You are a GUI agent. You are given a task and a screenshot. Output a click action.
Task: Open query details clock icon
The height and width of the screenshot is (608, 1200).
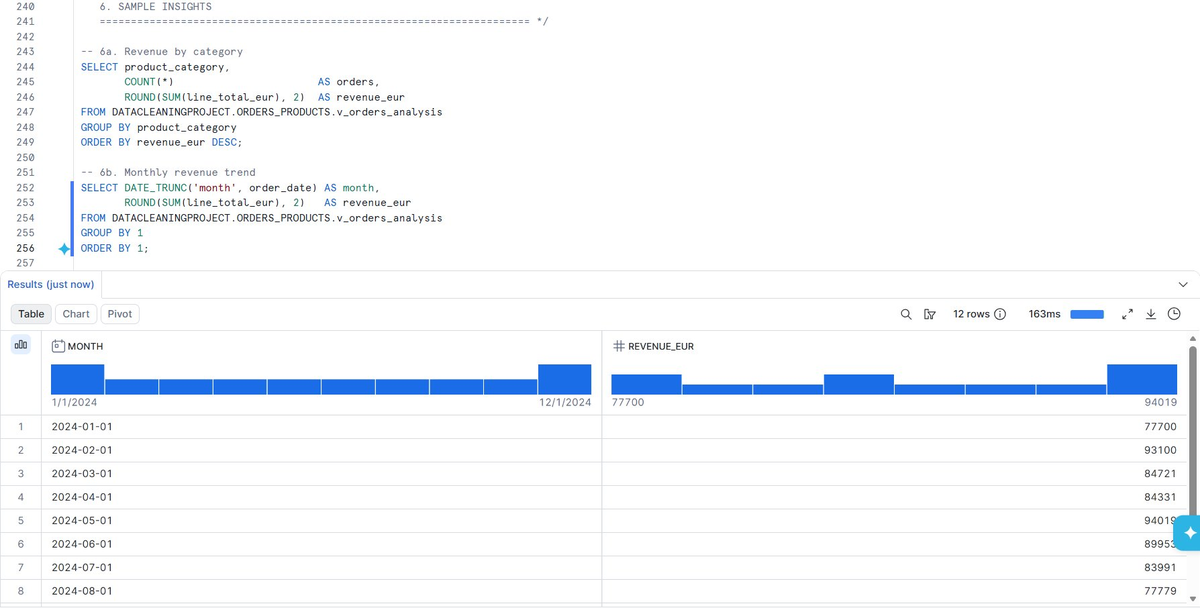[x=1174, y=314]
